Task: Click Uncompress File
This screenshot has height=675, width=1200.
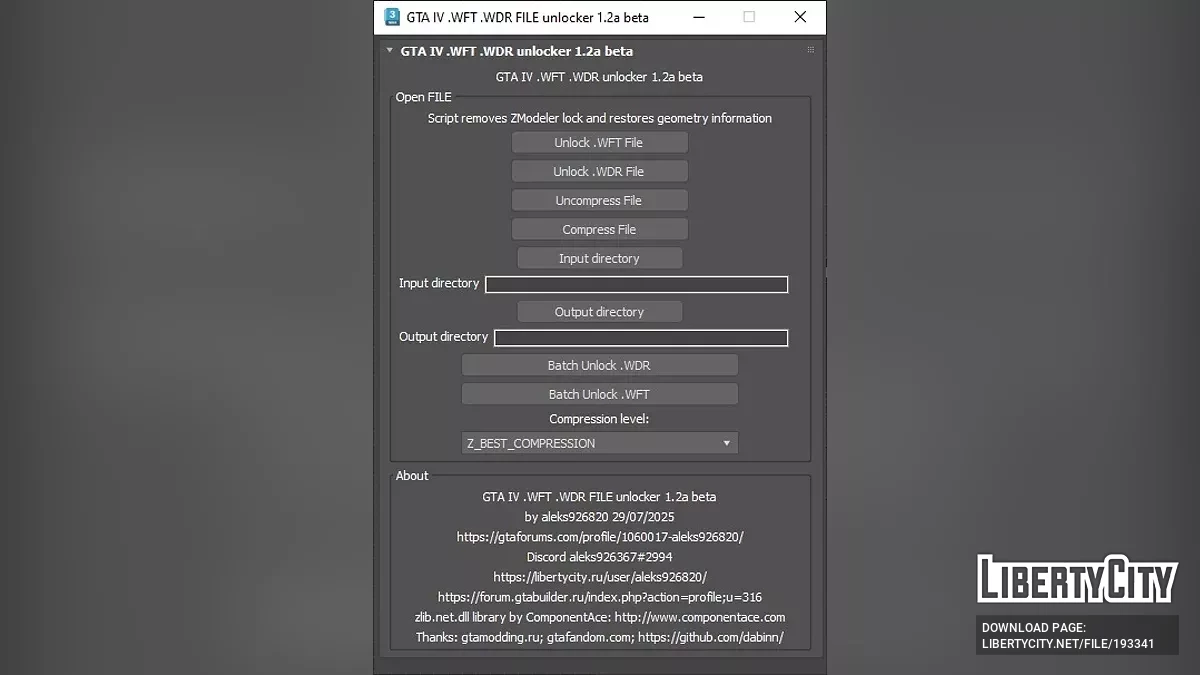Action: (599, 201)
